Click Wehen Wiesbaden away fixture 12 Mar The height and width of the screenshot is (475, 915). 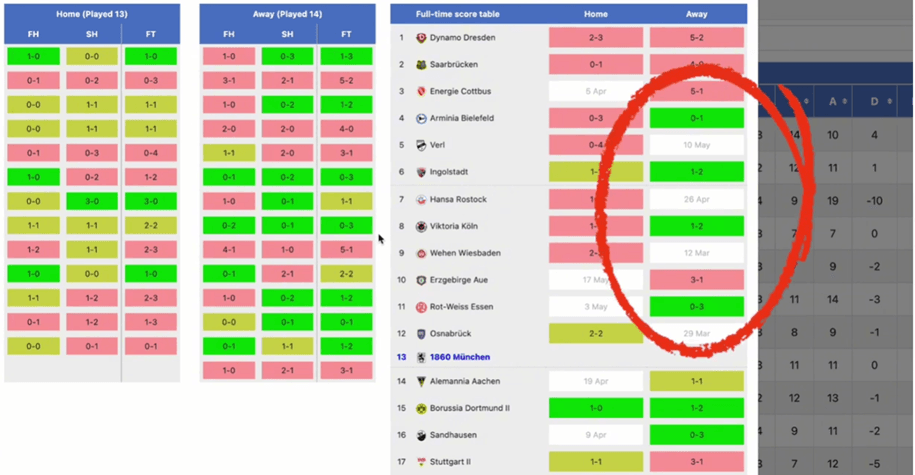(x=697, y=253)
